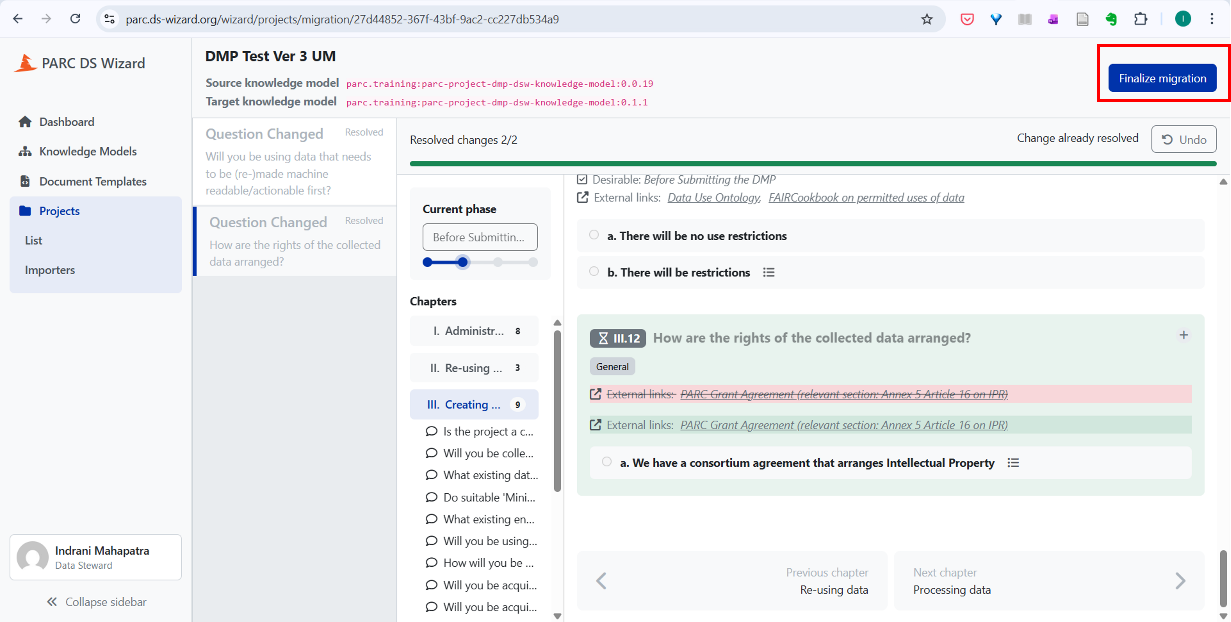1231x622 pixels.
Task: Undo the resolved change
Action: pos(1183,139)
